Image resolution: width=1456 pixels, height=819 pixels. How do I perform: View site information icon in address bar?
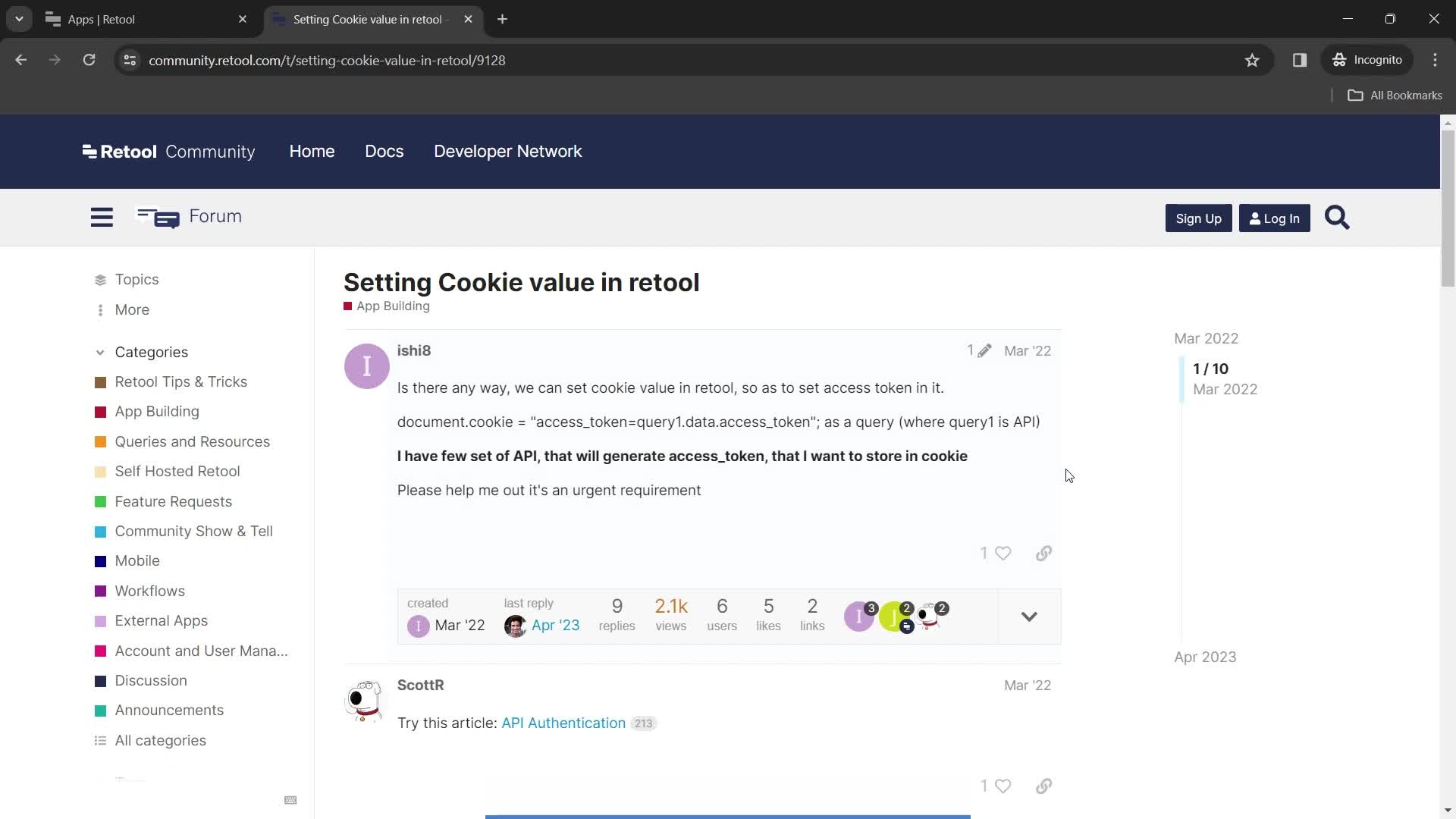tap(130, 61)
